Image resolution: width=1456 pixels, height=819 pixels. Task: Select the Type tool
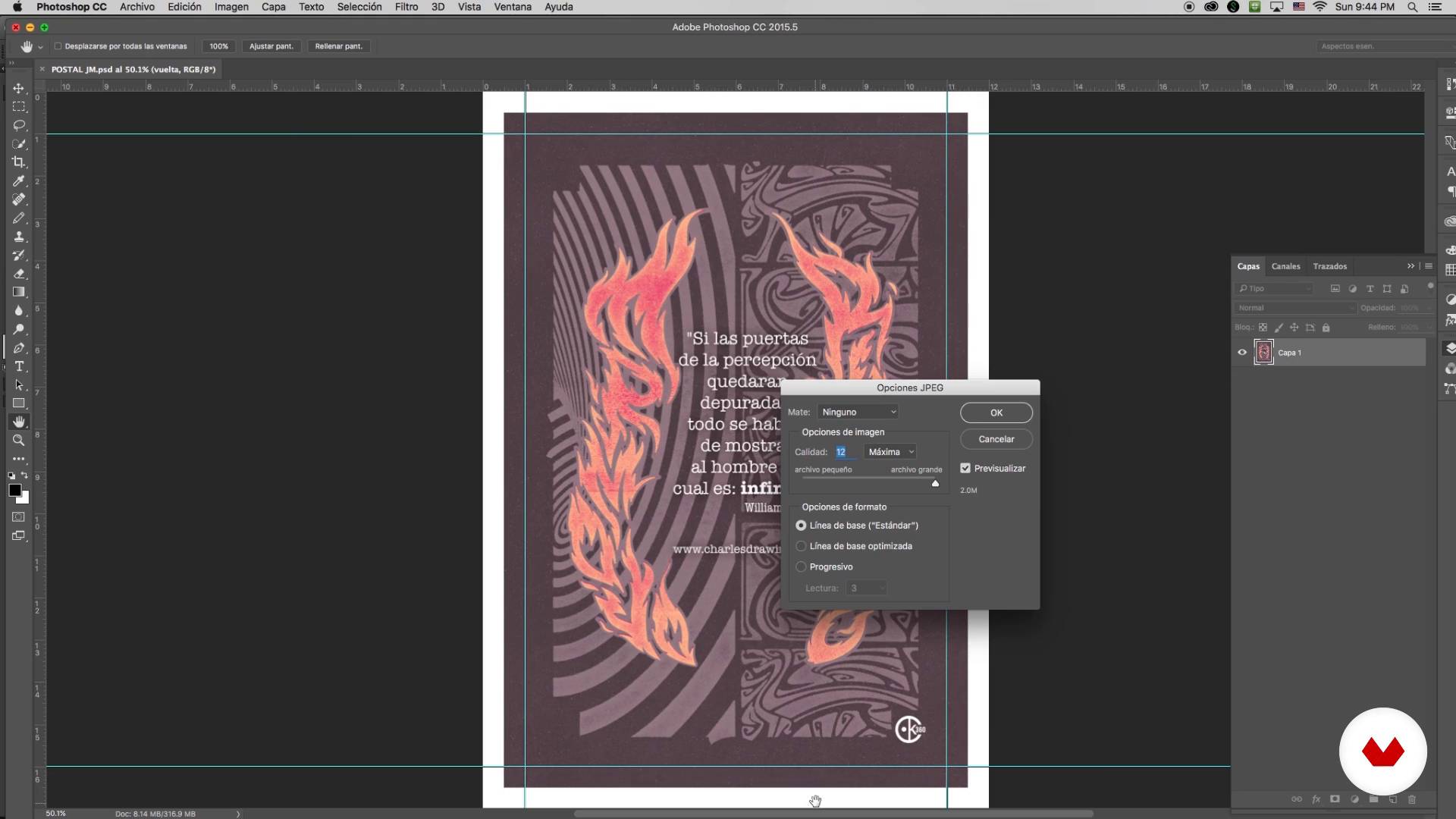[x=19, y=366]
